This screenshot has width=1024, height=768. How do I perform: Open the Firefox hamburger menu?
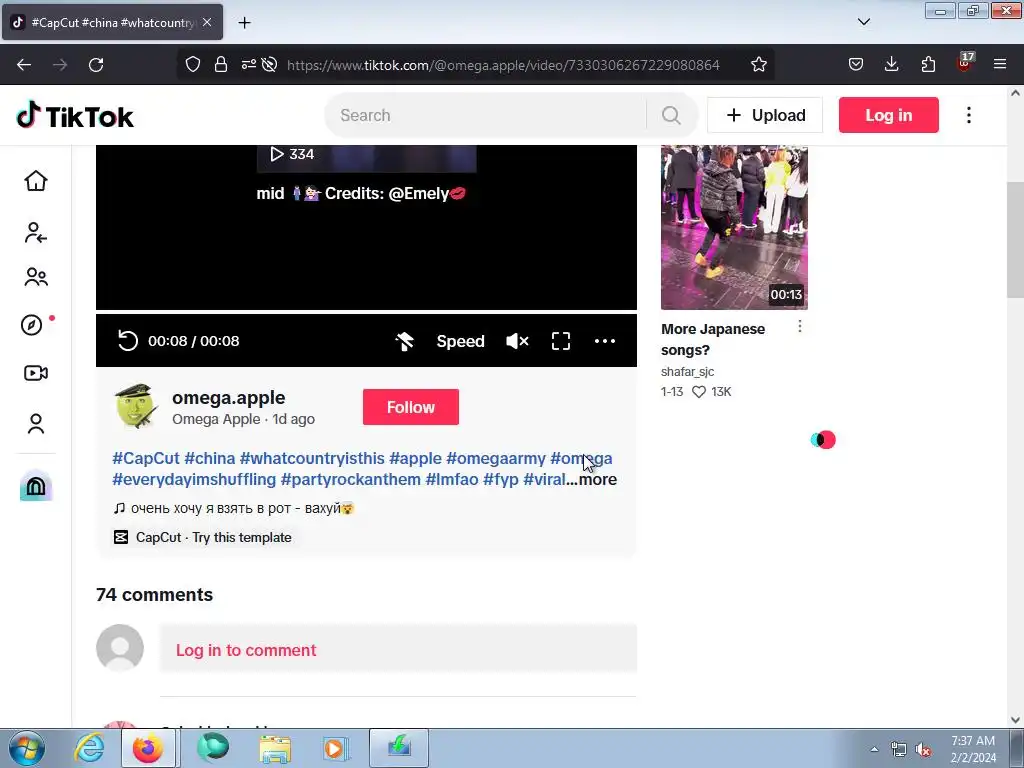(1000, 64)
